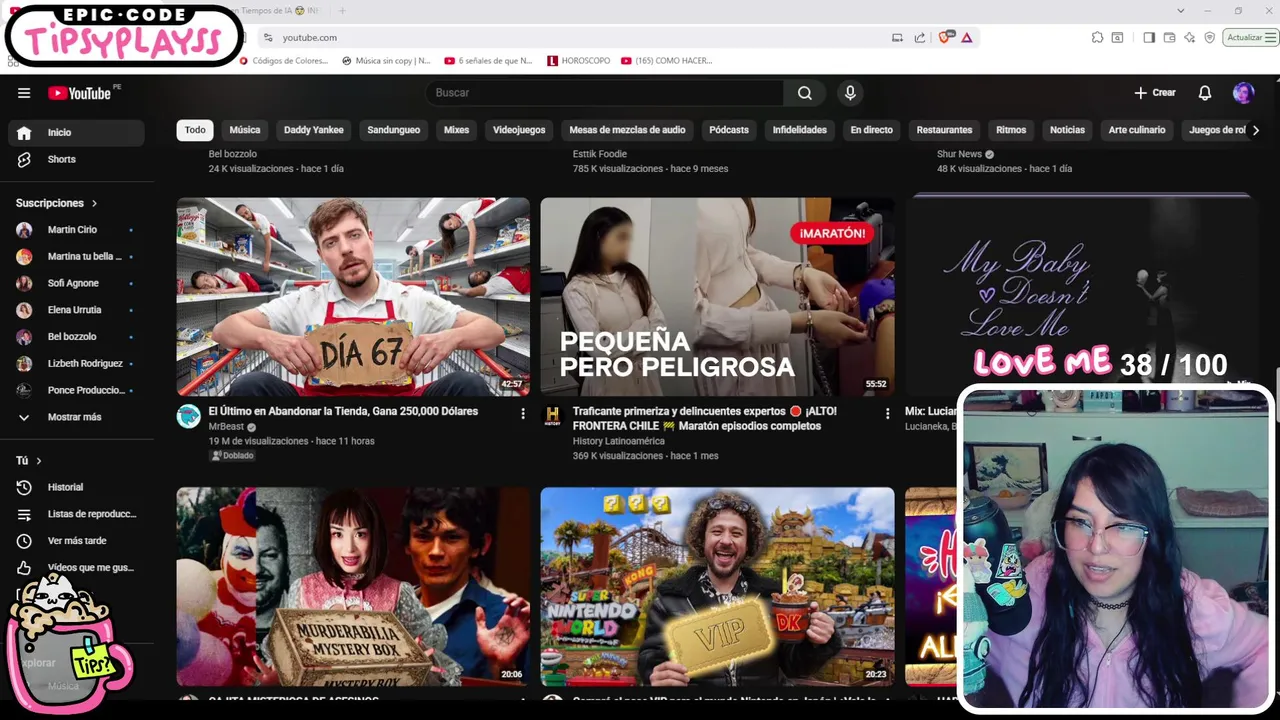Image resolution: width=1280 pixels, height=720 pixels.
Task: Open the Leo AI sparkle icon
Action: tap(1189, 37)
